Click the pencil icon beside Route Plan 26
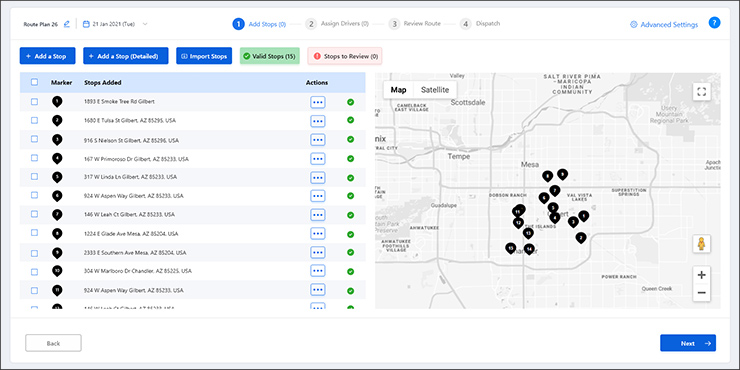 pyautogui.click(x=67, y=24)
